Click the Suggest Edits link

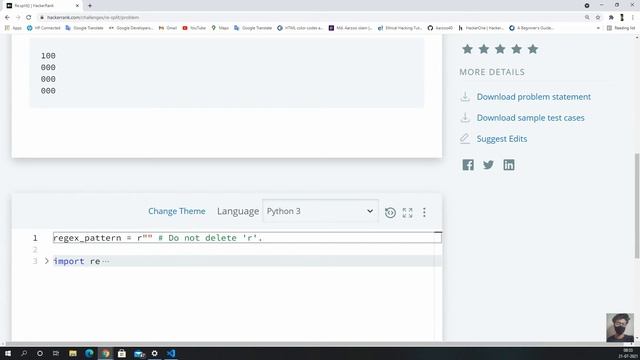[x=502, y=139]
